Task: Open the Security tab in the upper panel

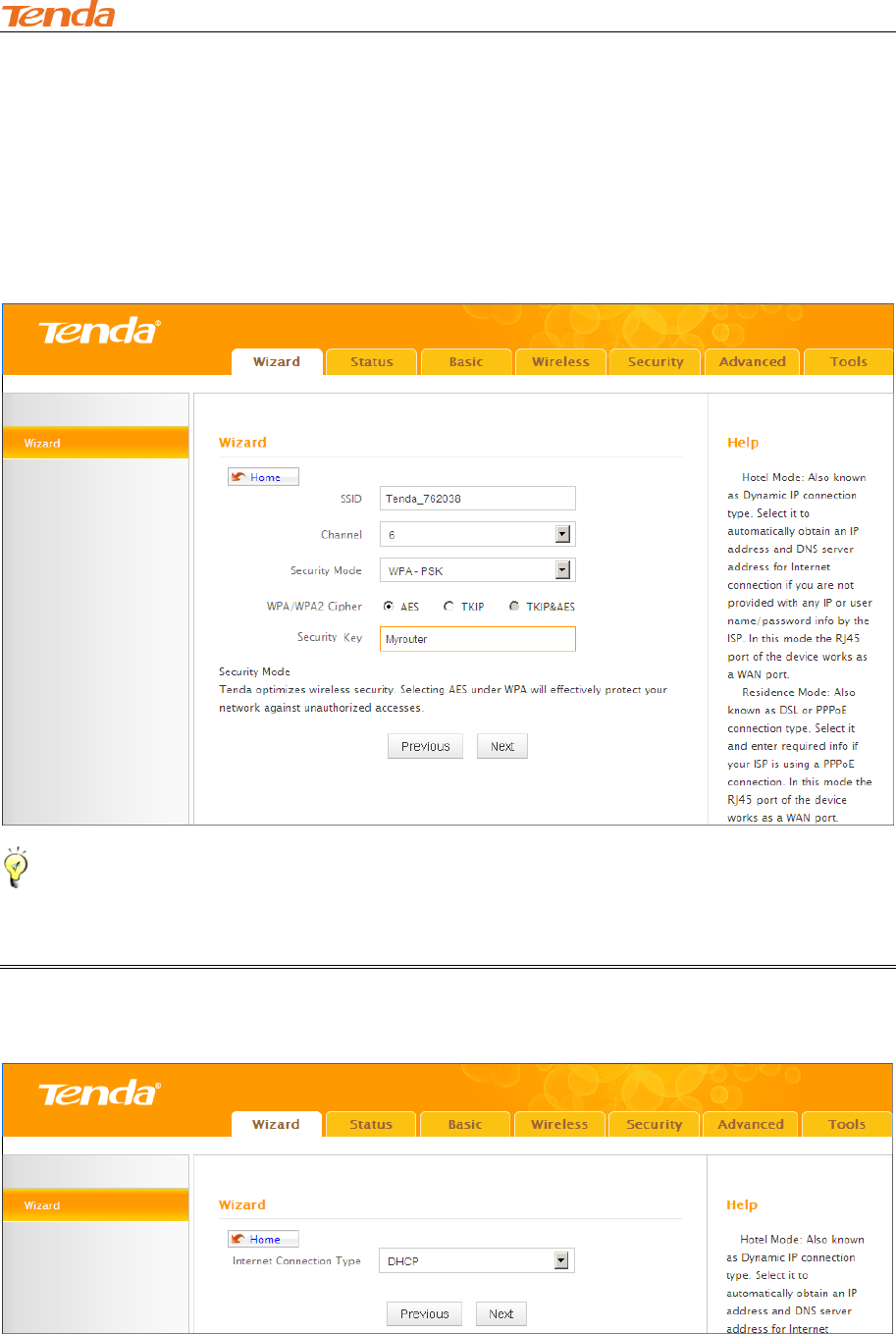Action: point(656,362)
